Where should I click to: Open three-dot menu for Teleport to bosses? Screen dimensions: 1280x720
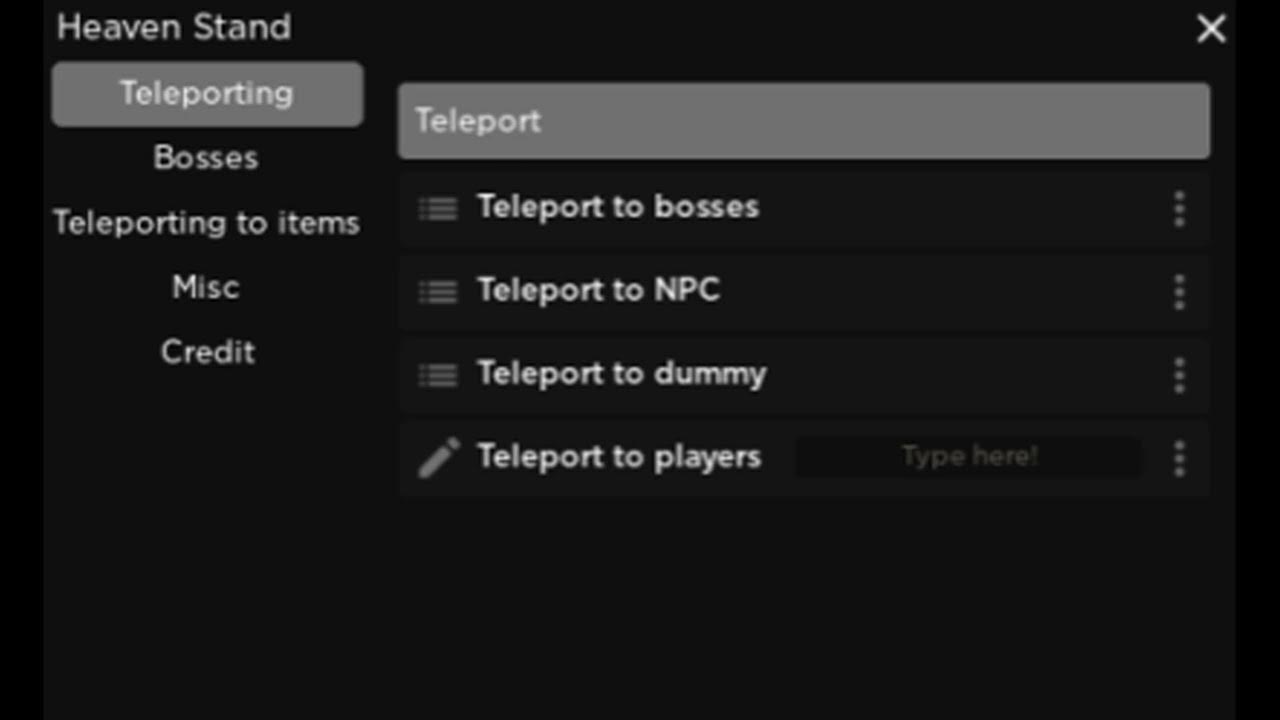pyautogui.click(x=1179, y=209)
